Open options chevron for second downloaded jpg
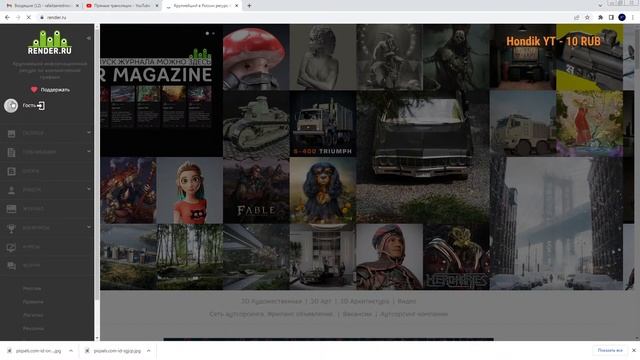Screen dimensions: 640x360 (149, 351)
